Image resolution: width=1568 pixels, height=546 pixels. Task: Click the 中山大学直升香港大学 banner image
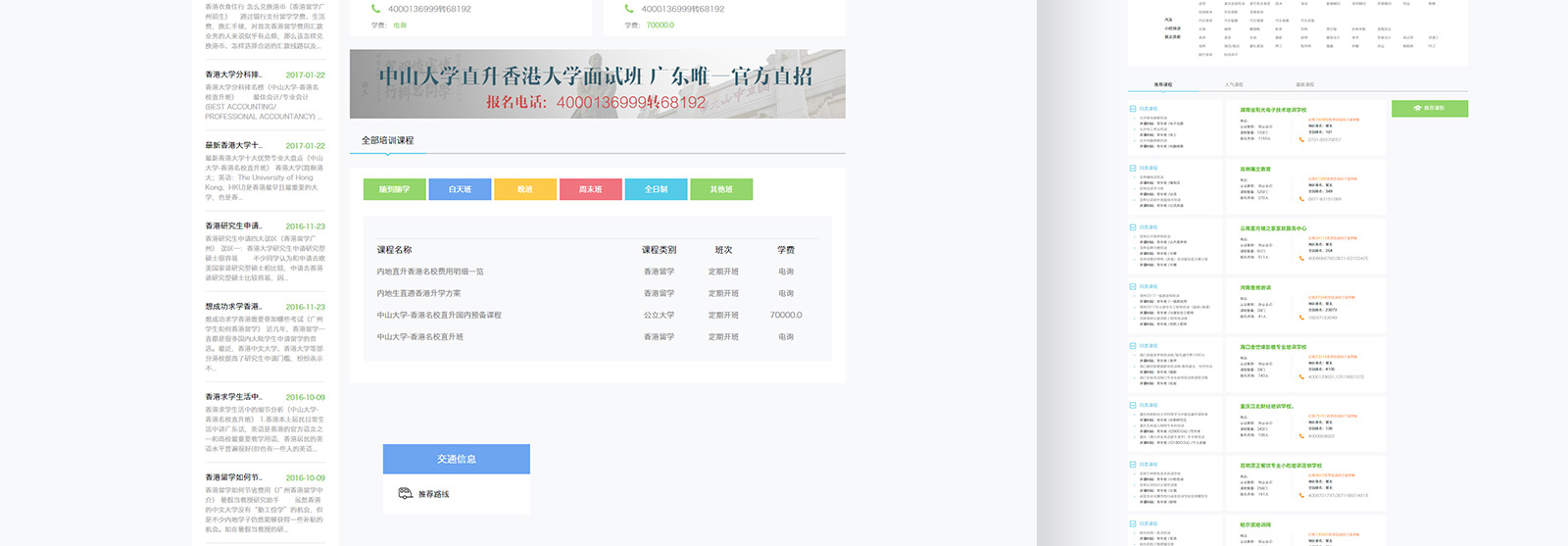click(597, 84)
